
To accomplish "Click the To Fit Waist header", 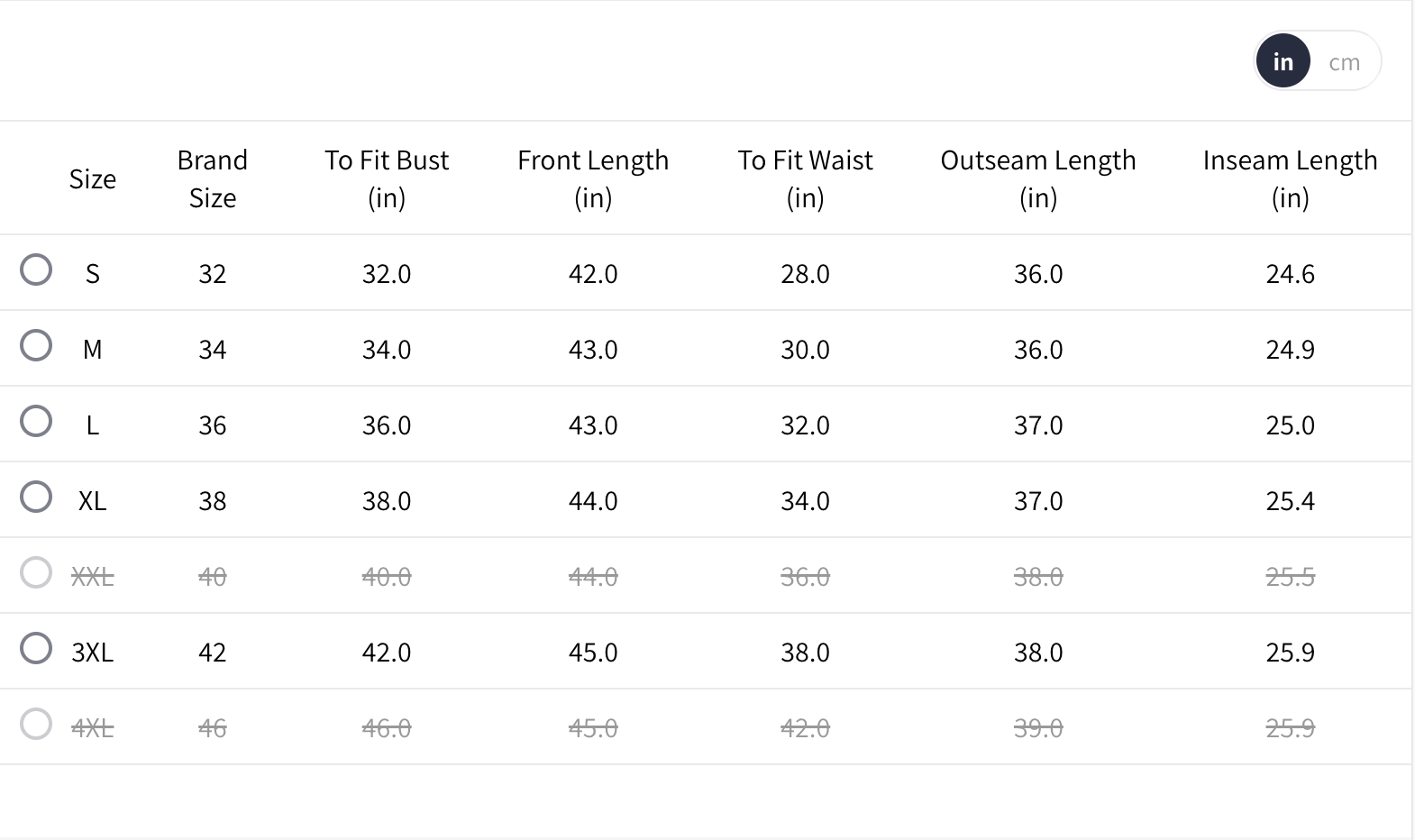I will click(x=805, y=178).
